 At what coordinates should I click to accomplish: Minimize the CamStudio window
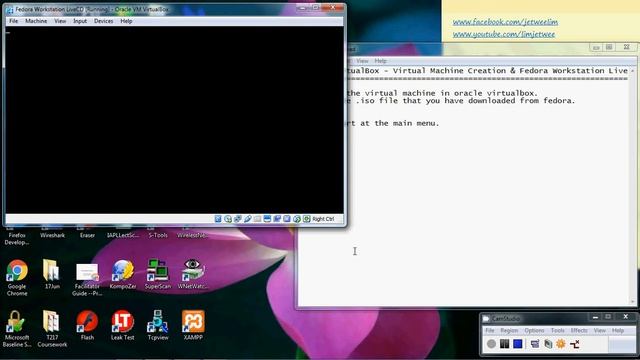point(595,317)
